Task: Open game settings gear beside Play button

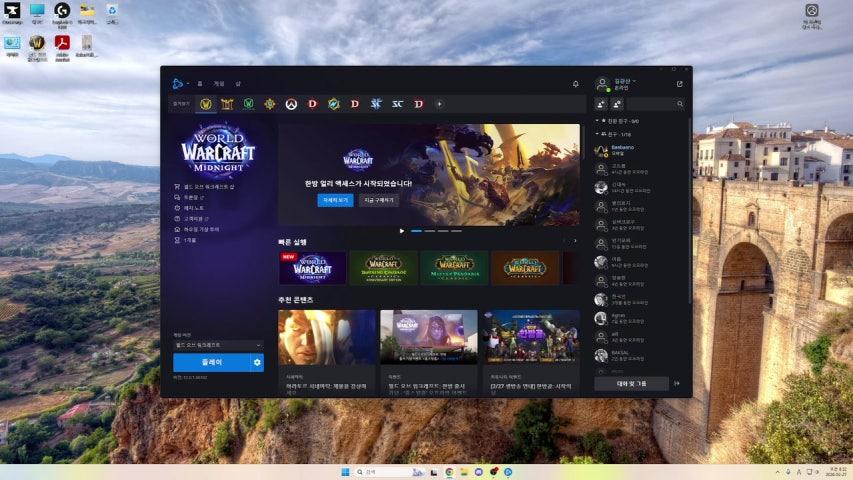Action: (257, 362)
